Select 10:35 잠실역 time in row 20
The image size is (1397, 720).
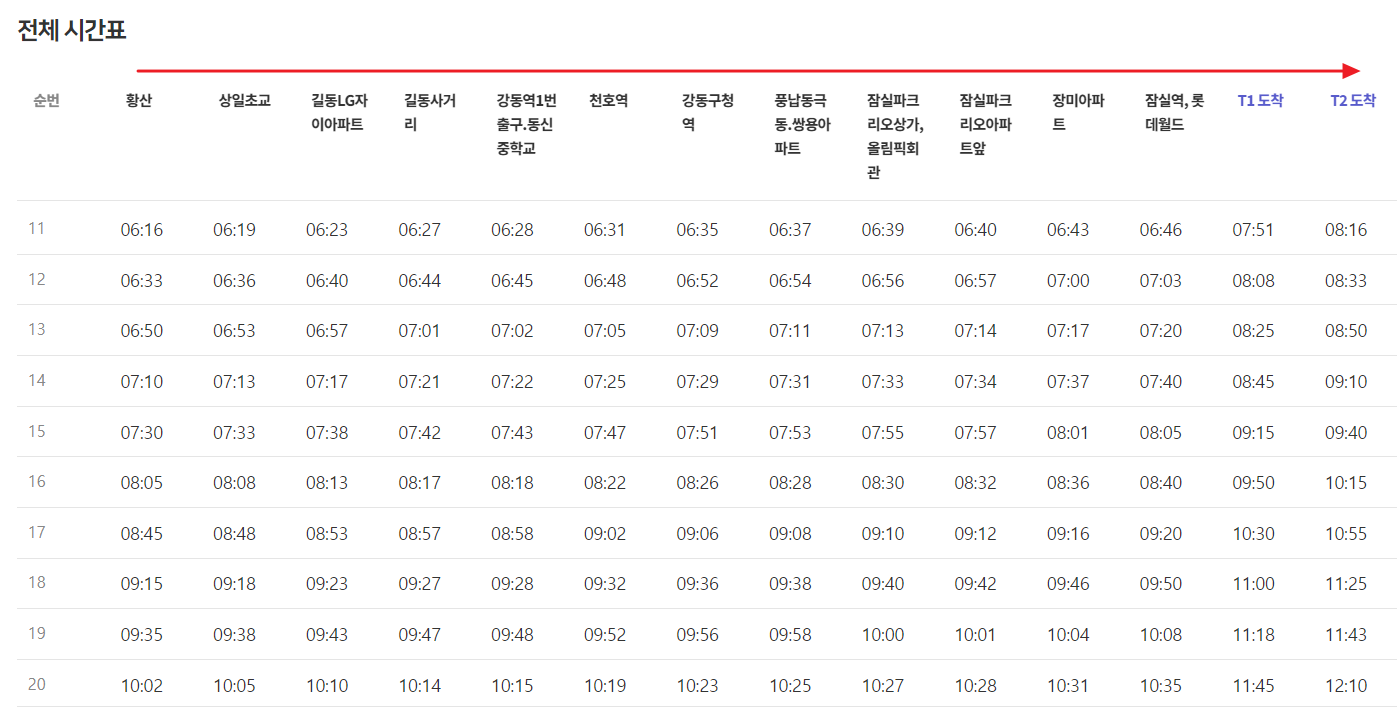pos(1160,686)
